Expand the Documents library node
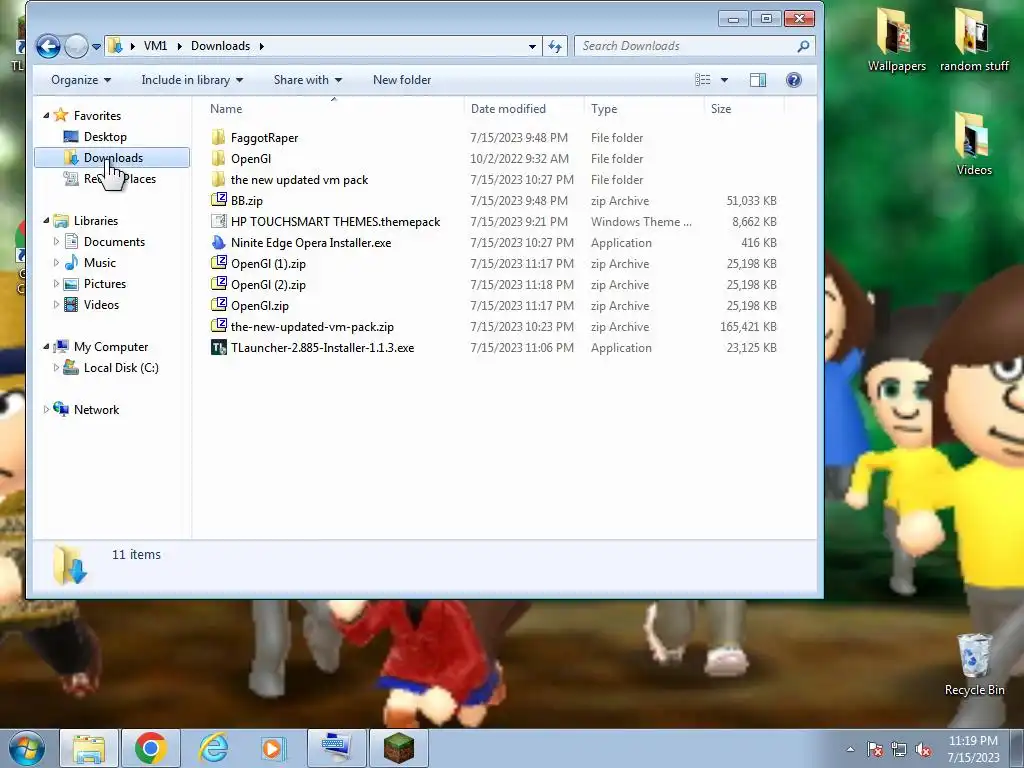 (56, 242)
